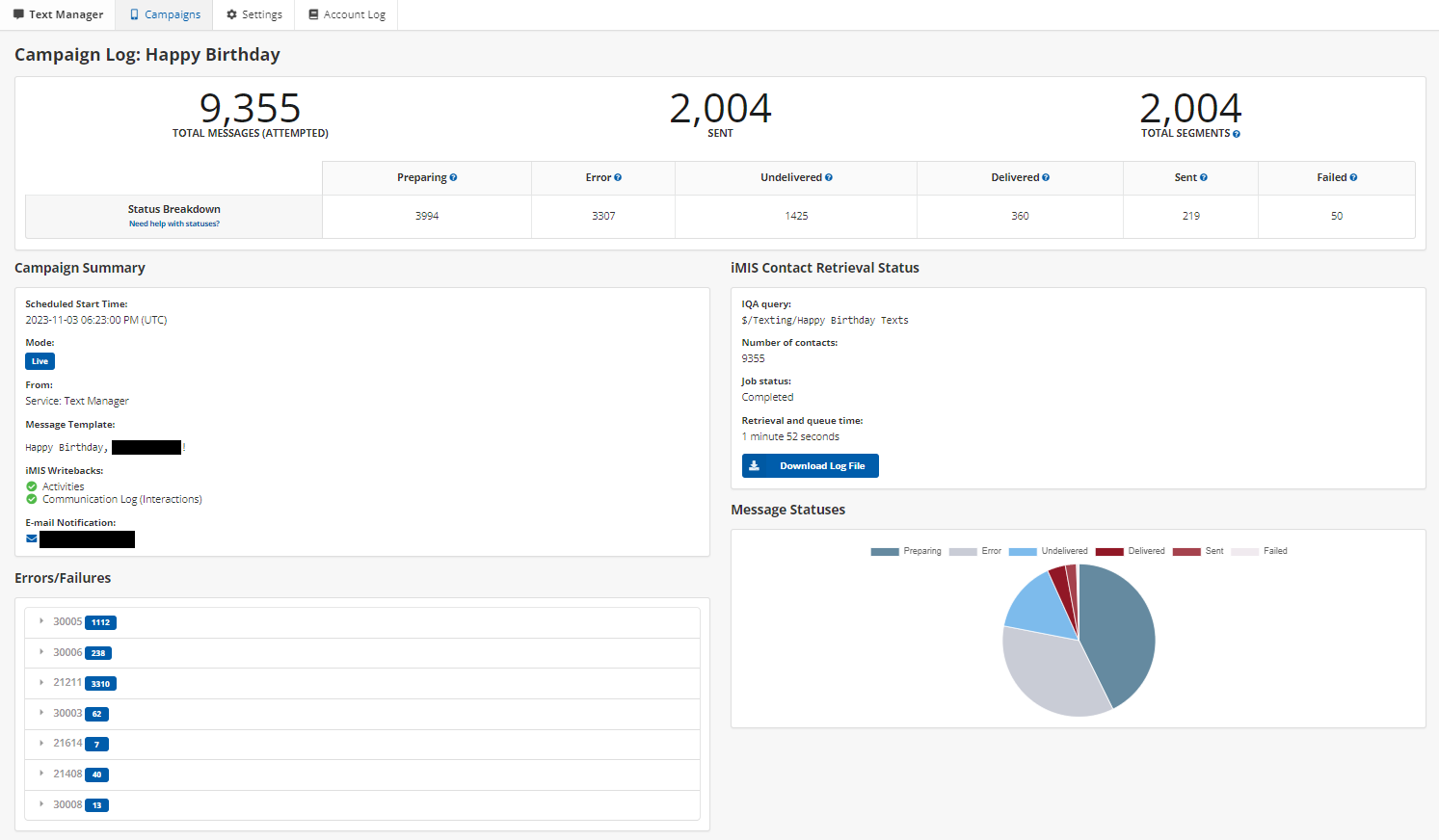This screenshot has height=840, width=1439.
Task: Click the Total Segments help icon
Action: 1237,134
